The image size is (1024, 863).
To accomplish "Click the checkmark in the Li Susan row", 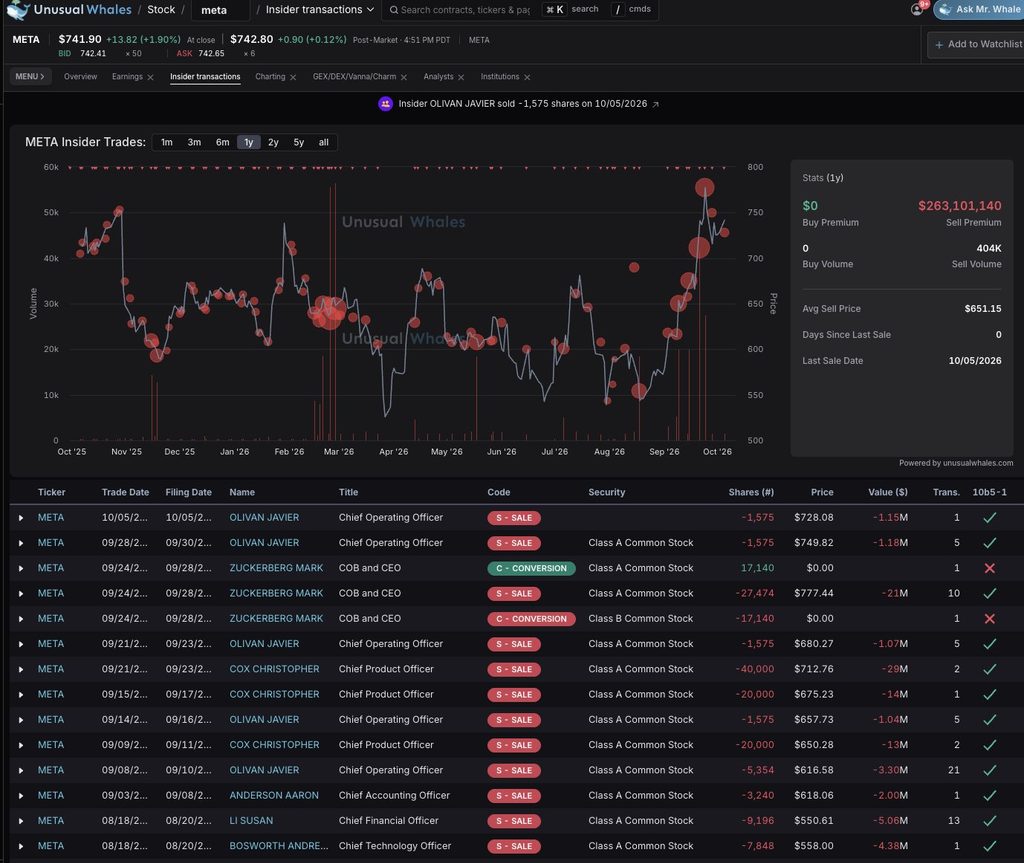I will tap(989, 821).
